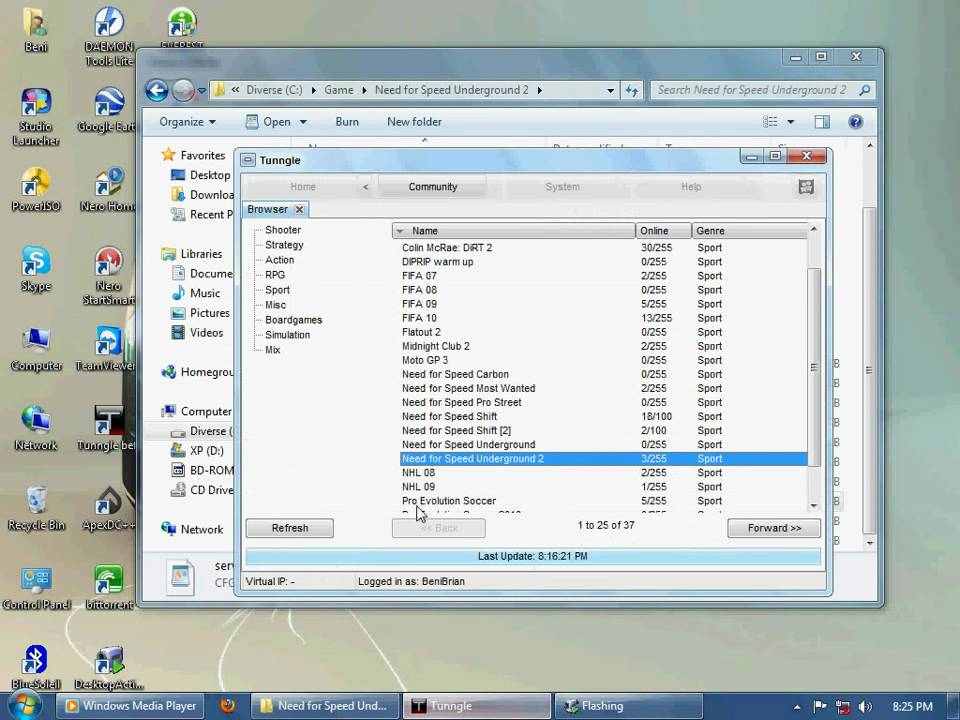
Task: Open Desktop in Explorer Favorites
Action: click(x=201, y=175)
